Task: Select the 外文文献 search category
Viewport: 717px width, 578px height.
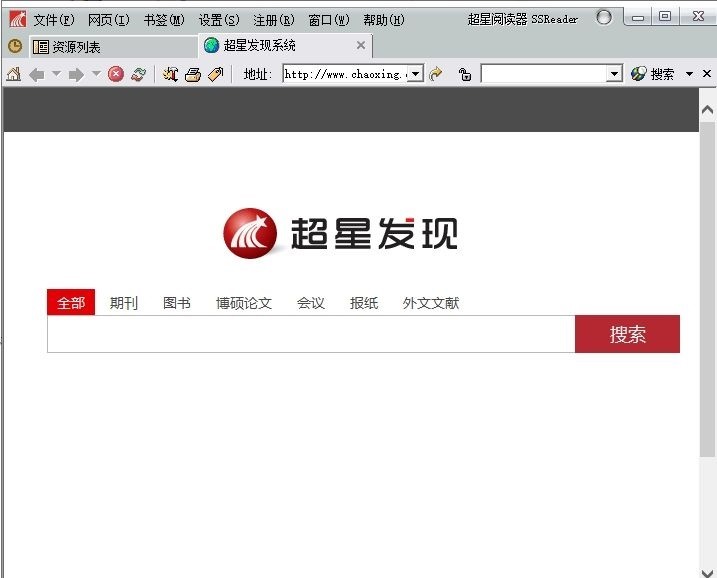Action: point(431,303)
